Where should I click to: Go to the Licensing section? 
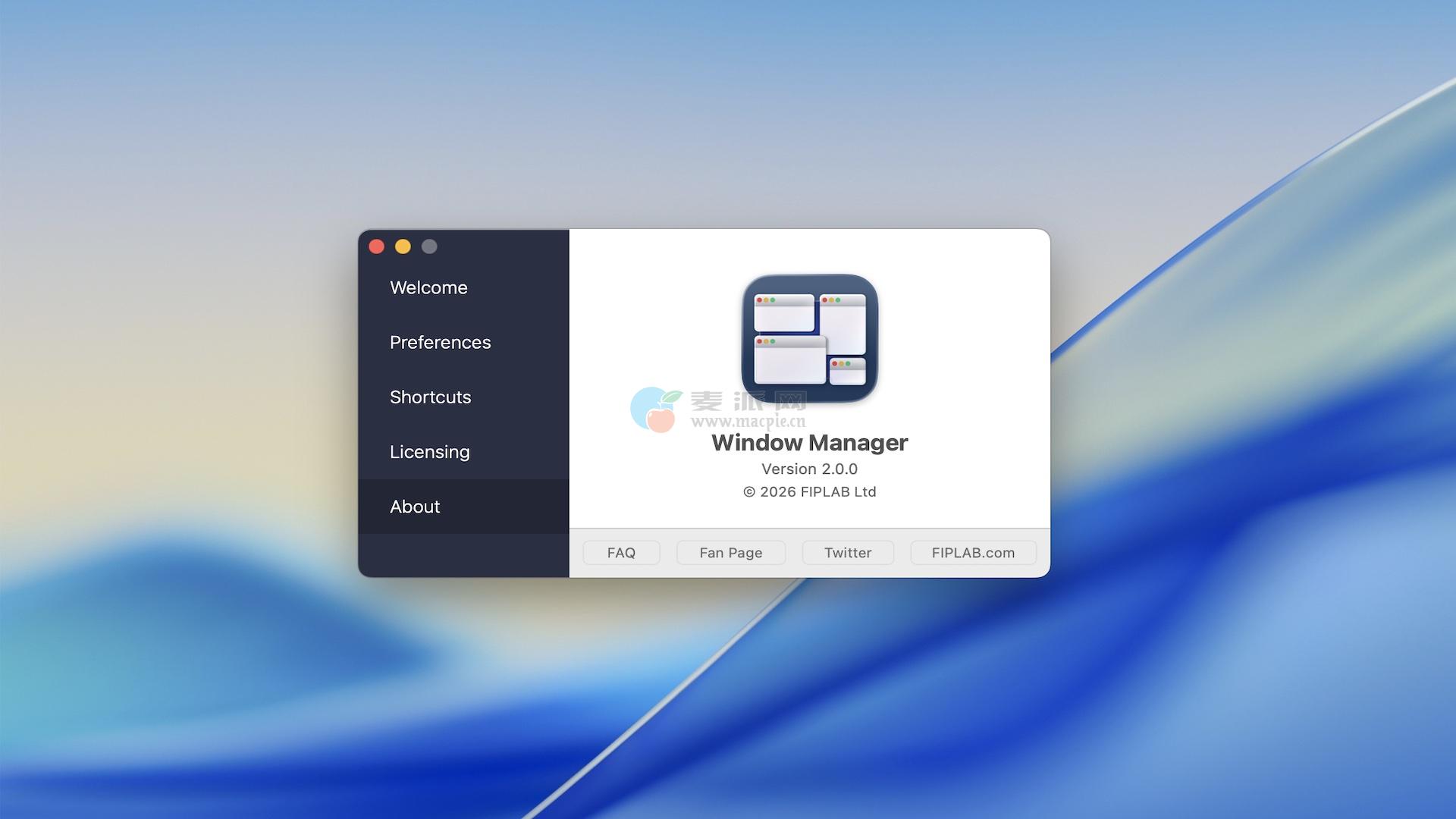point(429,452)
